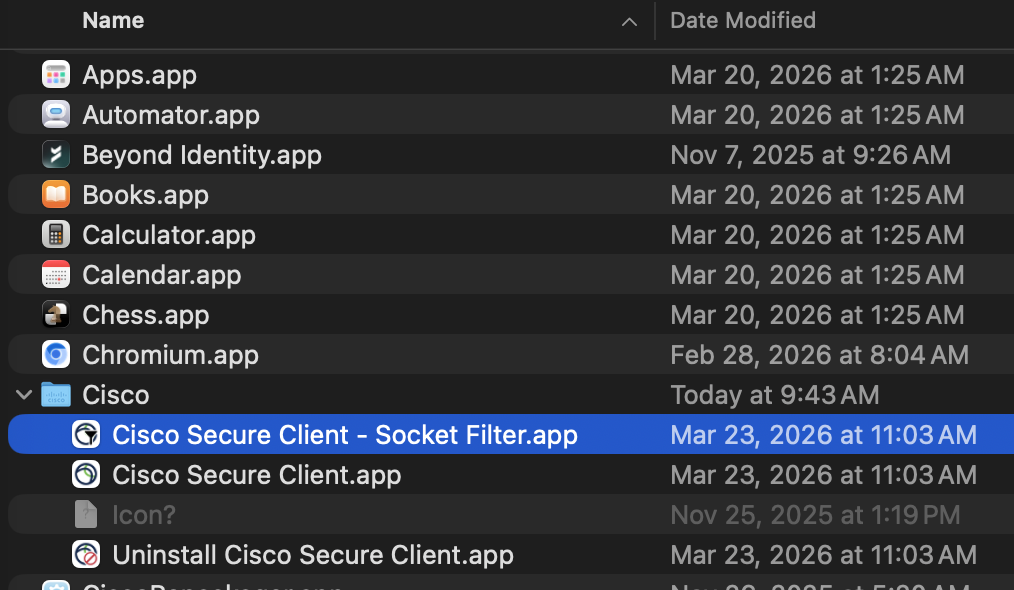Click the Name column header
This screenshot has height=590, width=1014.
coord(112,20)
